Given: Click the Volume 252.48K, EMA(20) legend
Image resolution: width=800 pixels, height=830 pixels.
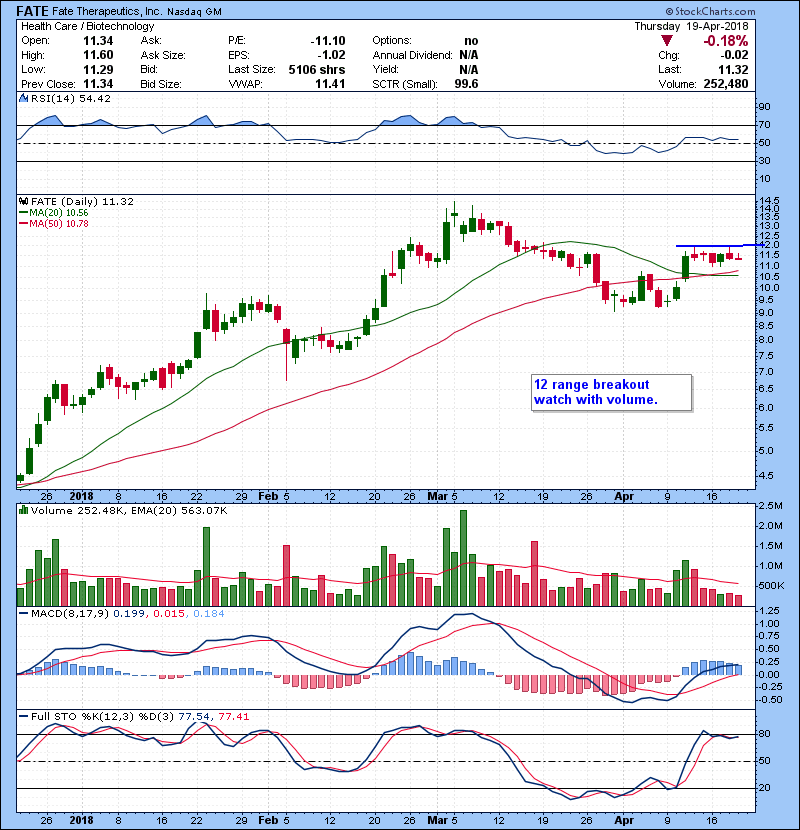Looking at the screenshot, I should coord(129,510).
